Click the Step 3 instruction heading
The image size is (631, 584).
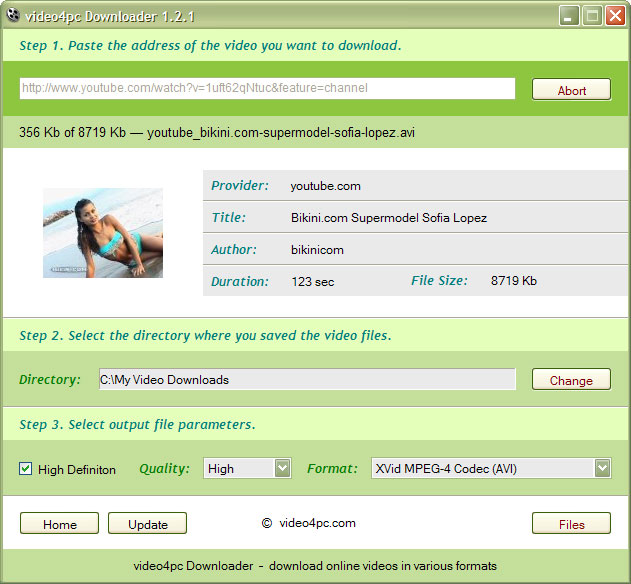tap(137, 424)
